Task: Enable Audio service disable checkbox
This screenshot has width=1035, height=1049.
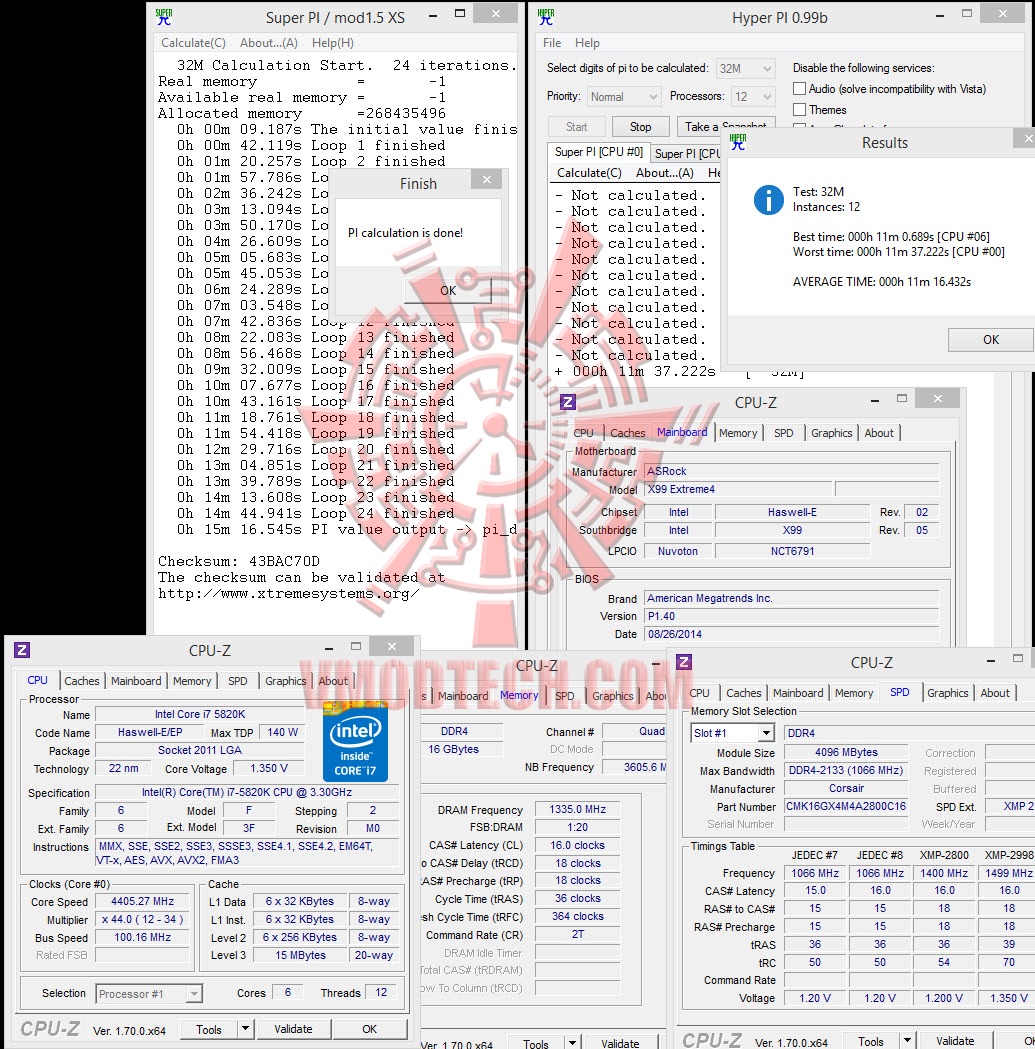Action: [x=799, y=88]
